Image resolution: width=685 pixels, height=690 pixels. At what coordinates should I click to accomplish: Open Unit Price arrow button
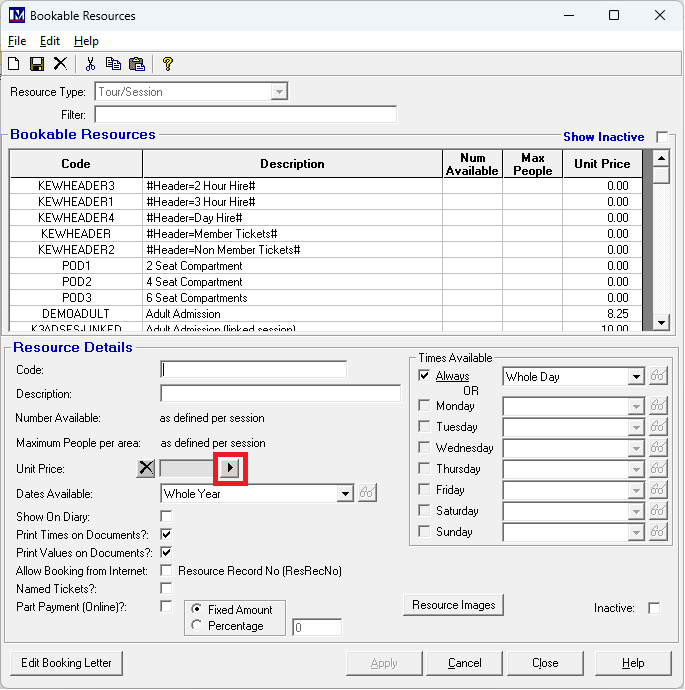pos(230,468)
